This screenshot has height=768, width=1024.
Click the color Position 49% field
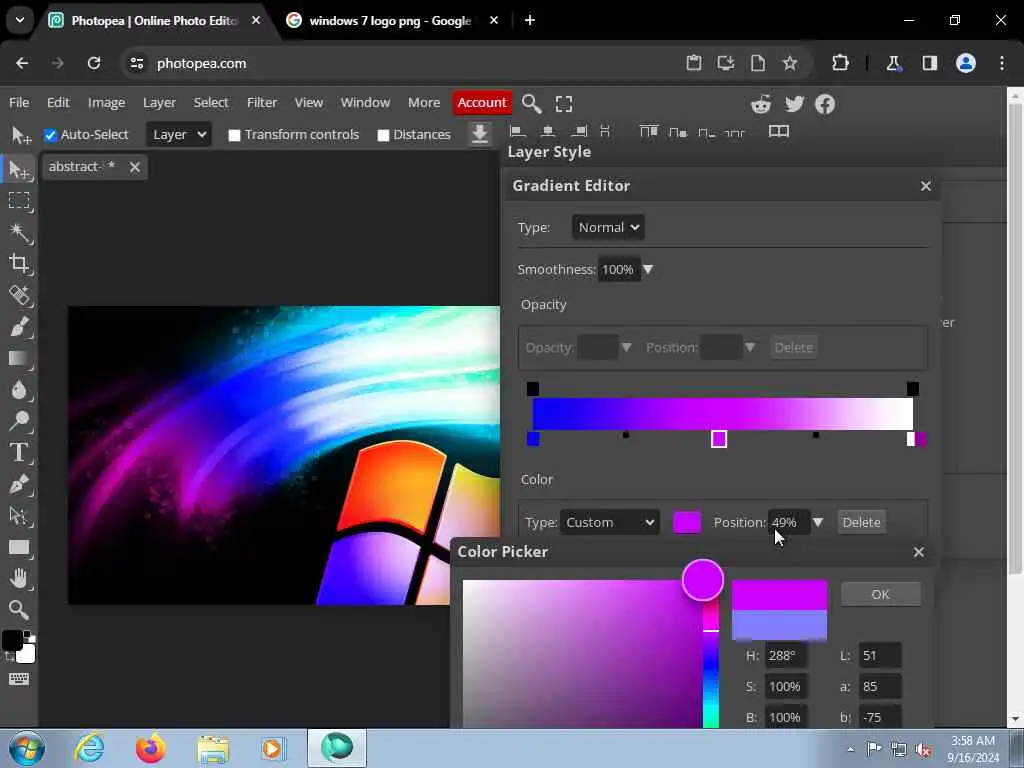point(789,522)
